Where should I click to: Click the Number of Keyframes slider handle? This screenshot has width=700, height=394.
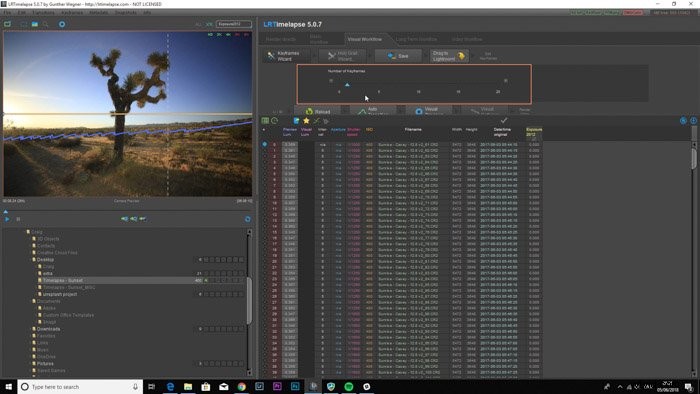(x=347, y=85)
